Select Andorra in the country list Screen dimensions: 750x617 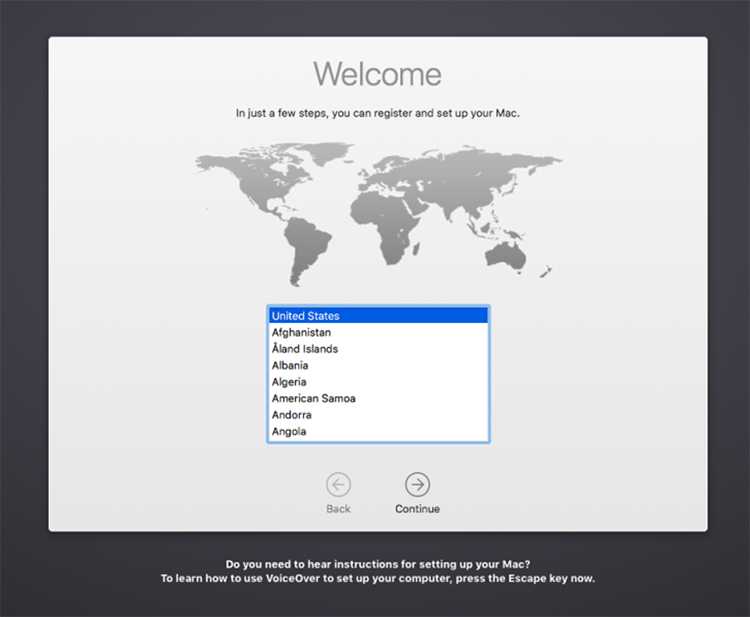tap(377, 415)
